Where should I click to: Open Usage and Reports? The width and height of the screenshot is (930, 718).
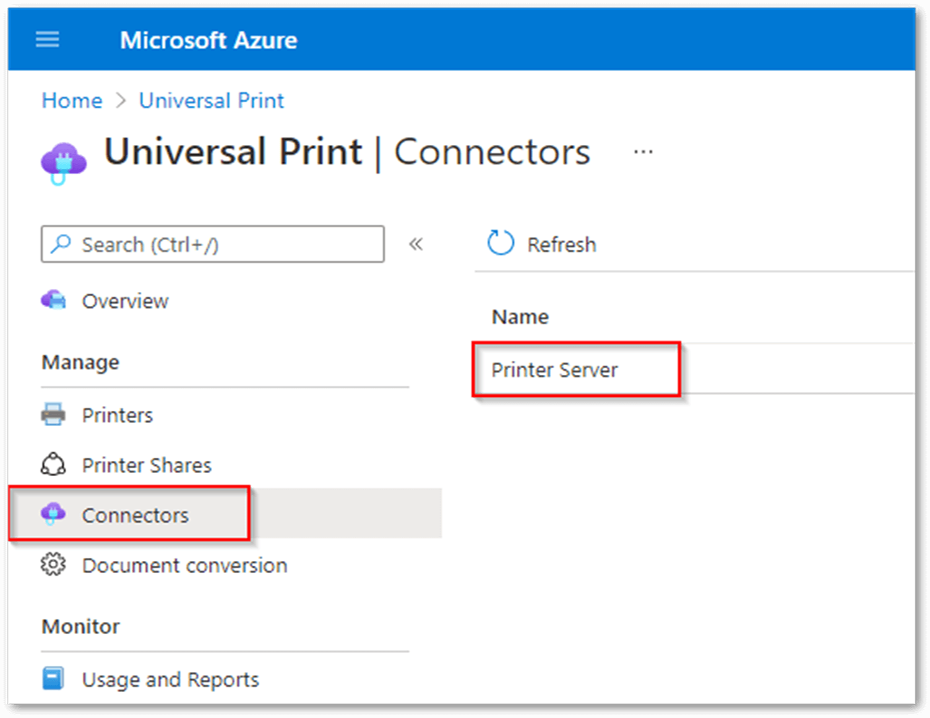tap(170, 679)
